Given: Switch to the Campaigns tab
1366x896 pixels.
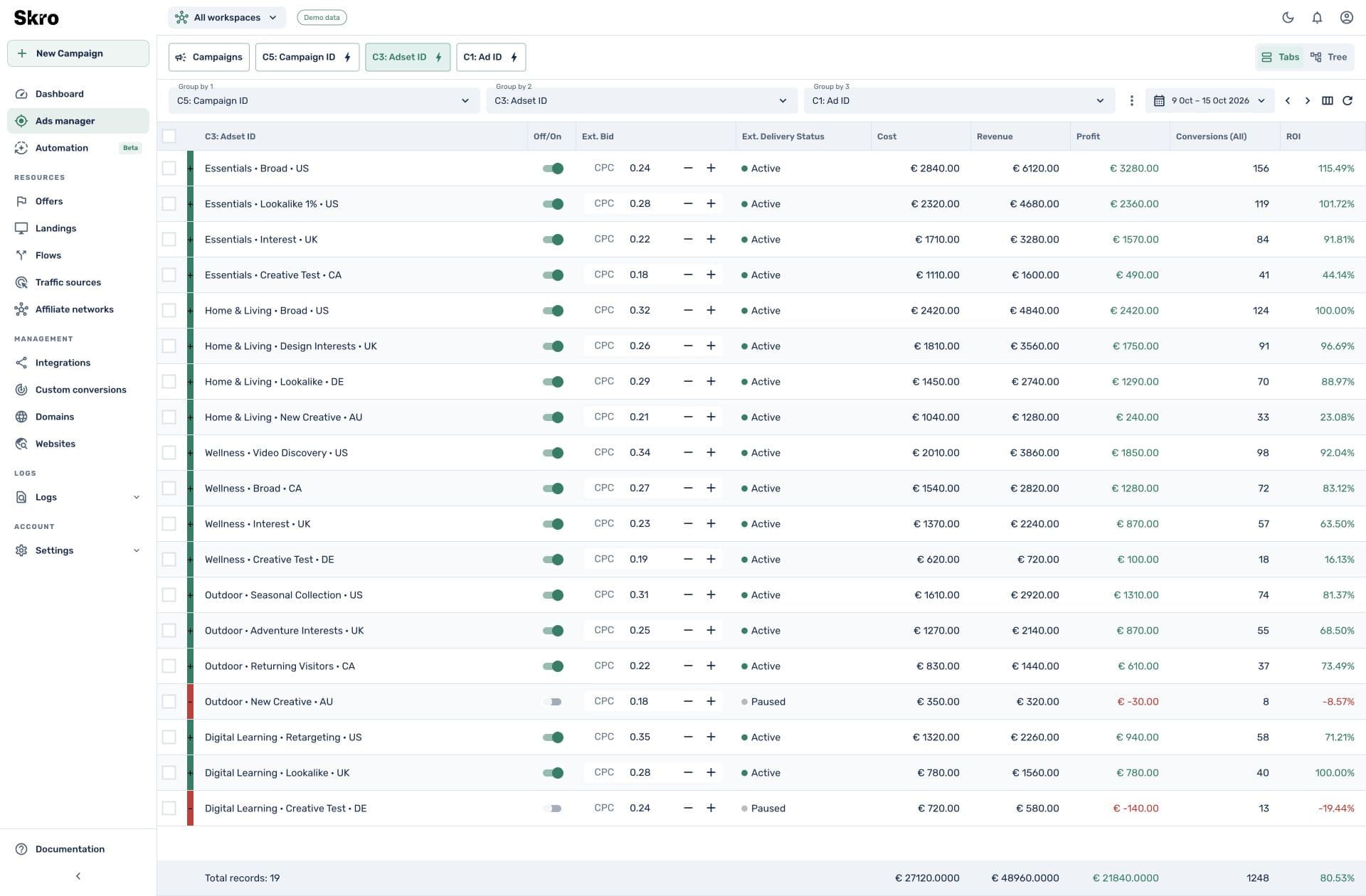Looking at the screenshot, I should pyautogui.click(x=209, y=57).
